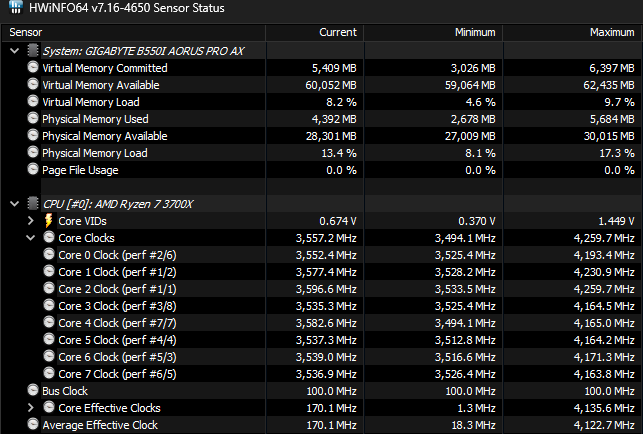
Task: Click the clock icon for Physical Memory Load
Action: point(33,152)
